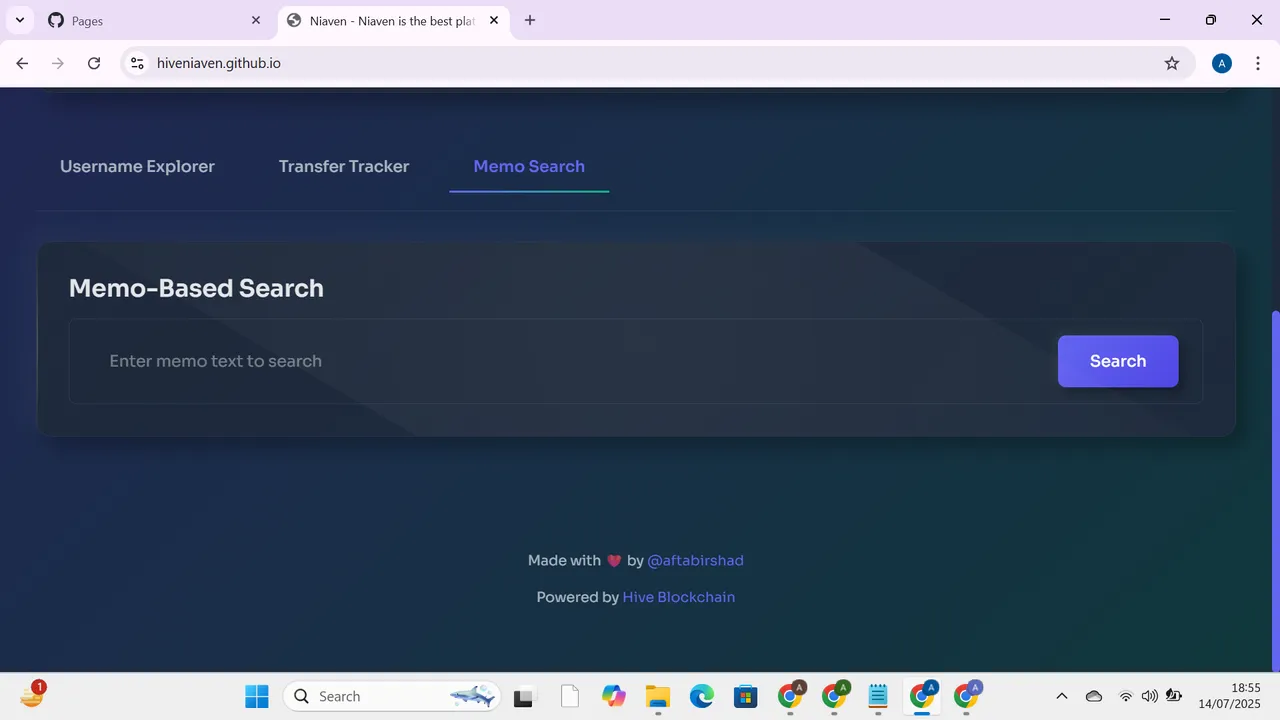The image size is (1280, 720).
Task: Minimize the Chrome window
Action: click(x=1165, y=20)
